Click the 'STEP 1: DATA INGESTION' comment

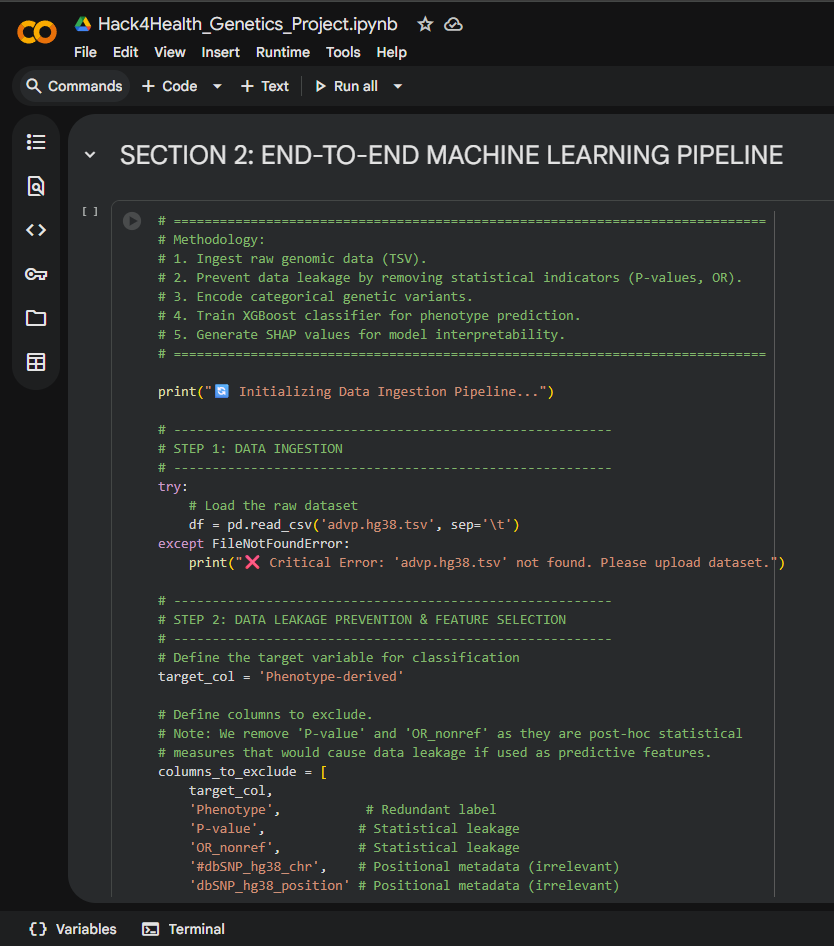250,448
